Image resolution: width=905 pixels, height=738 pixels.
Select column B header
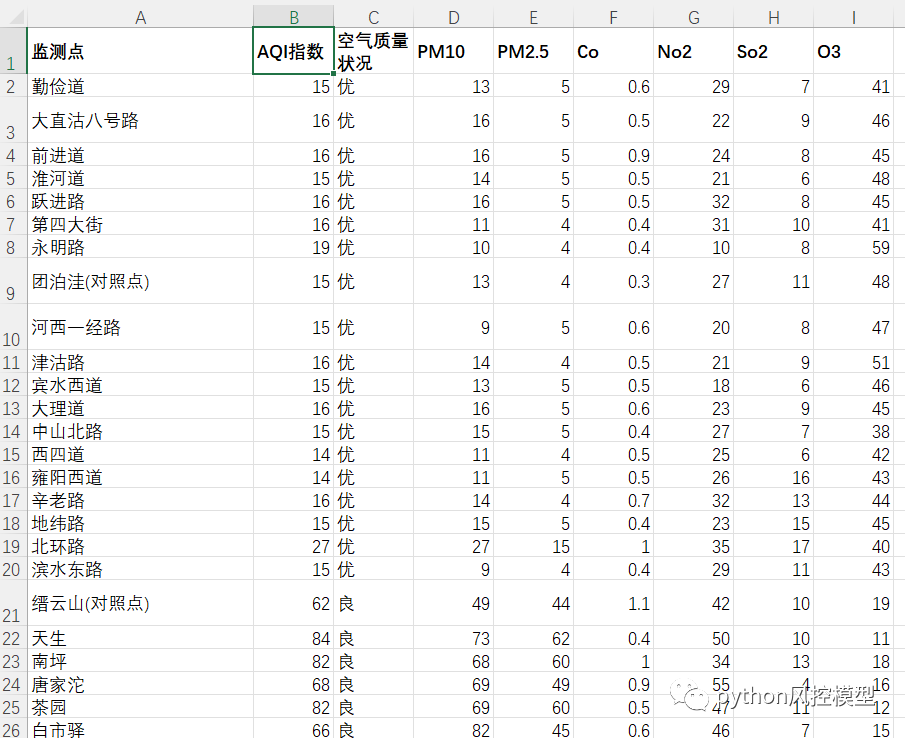(293, 16)
